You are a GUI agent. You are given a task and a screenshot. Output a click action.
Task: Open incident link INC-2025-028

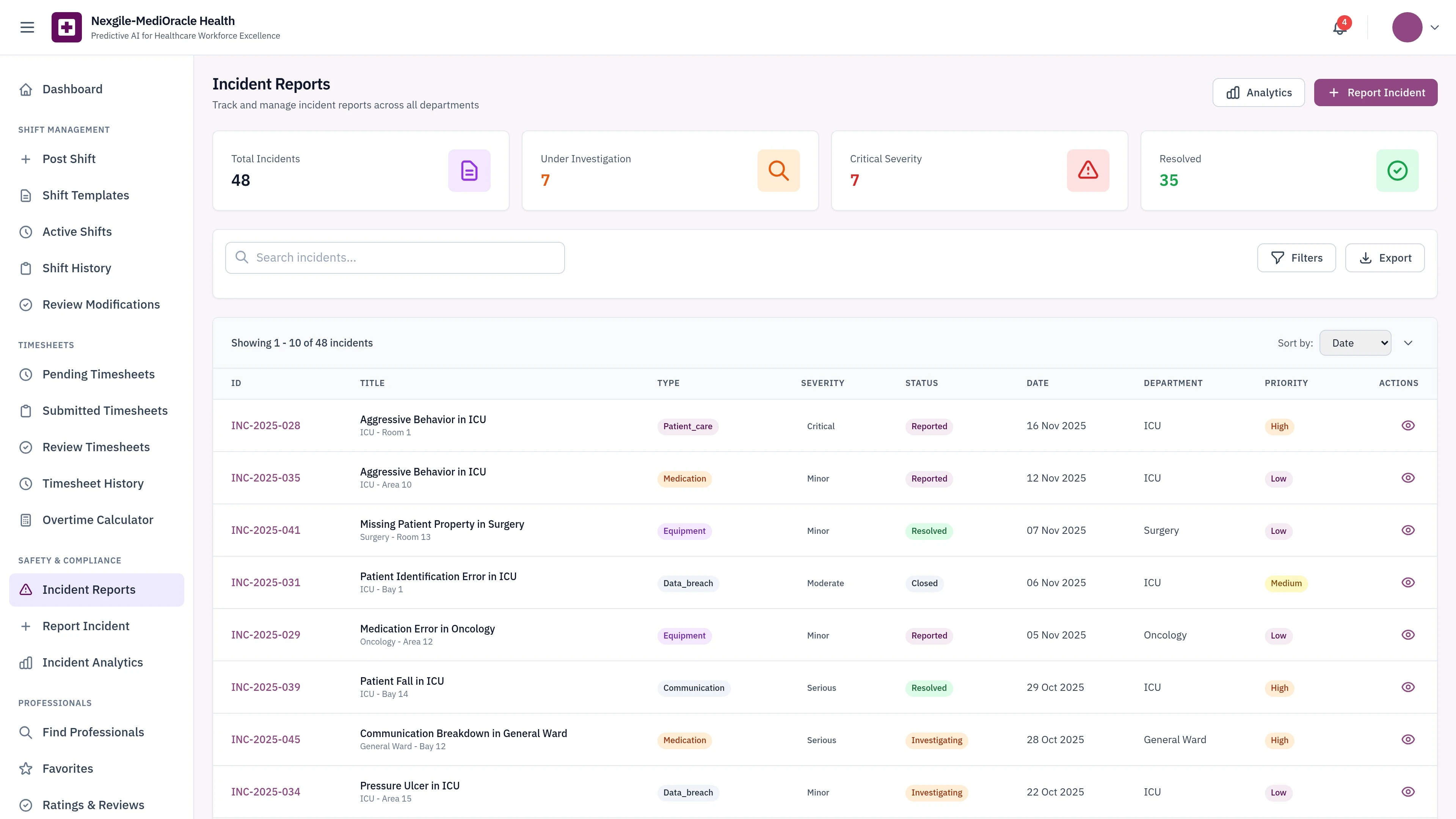click(x=266, y=425)
